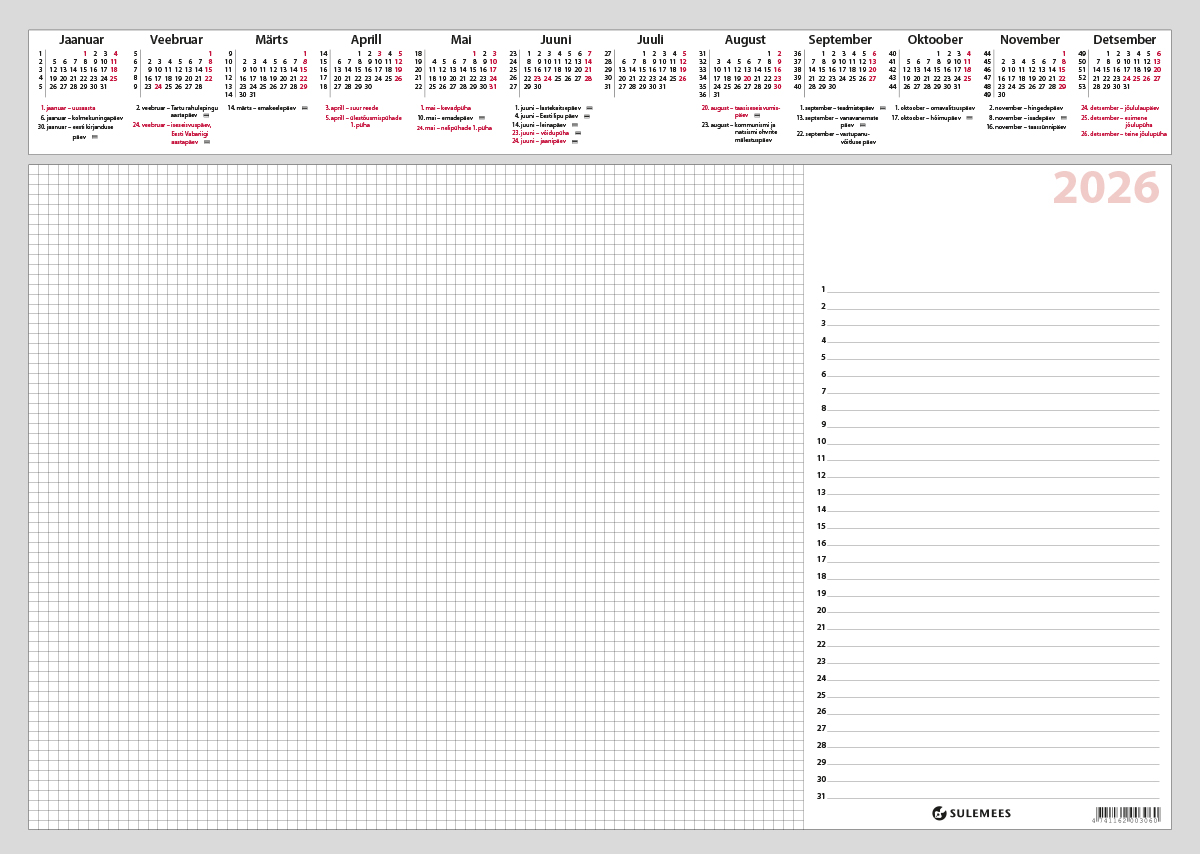1200x854 pixels.
Task: Click the flag icon next to 17. oktoober hõimupäev
Action: (x=969, y=118)
